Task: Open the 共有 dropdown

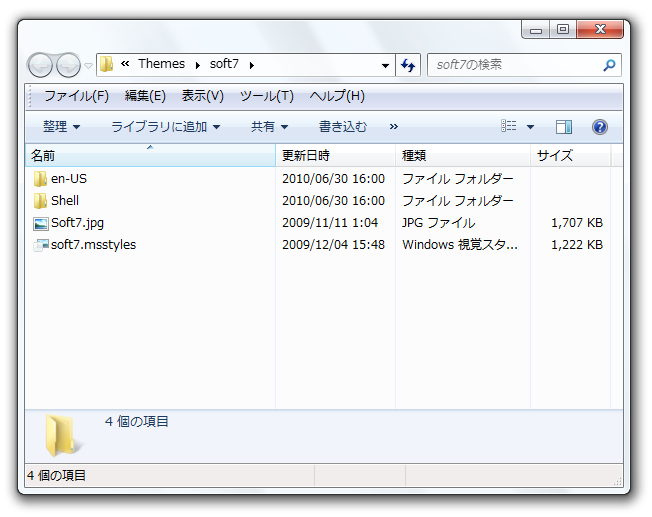Action: 269,126
